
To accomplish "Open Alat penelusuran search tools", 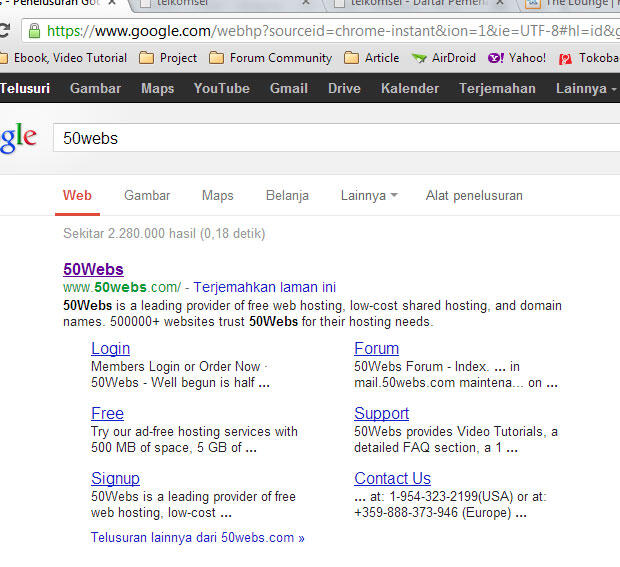I will (x=474, y=196).
